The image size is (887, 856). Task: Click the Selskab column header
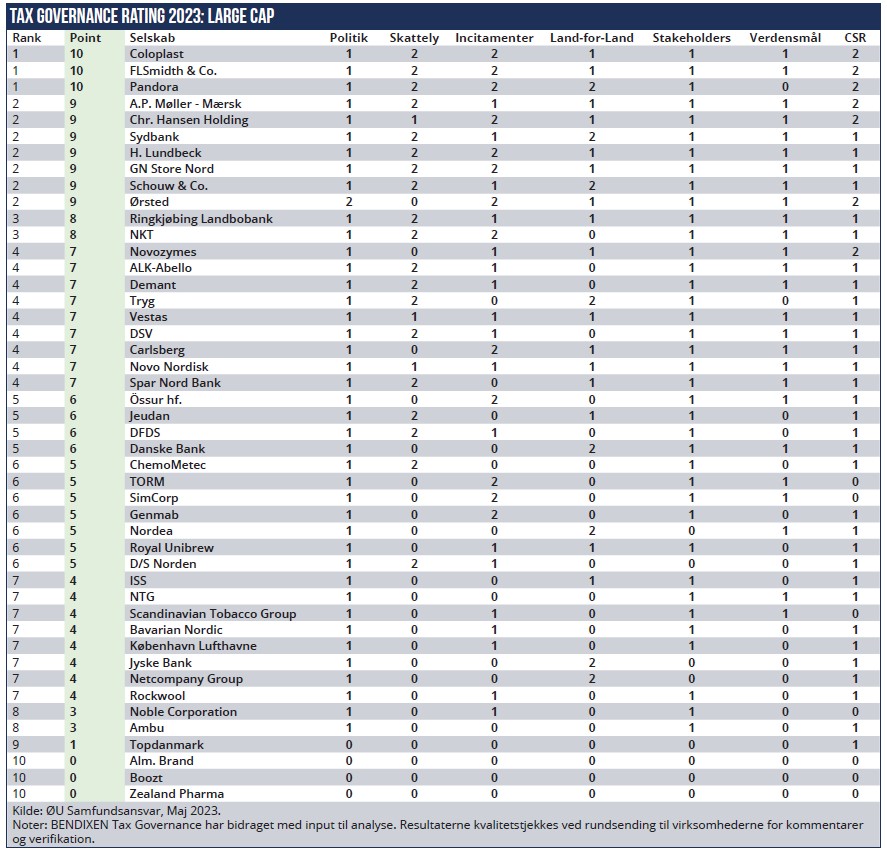pyautogui.click(x=152, y=38)
